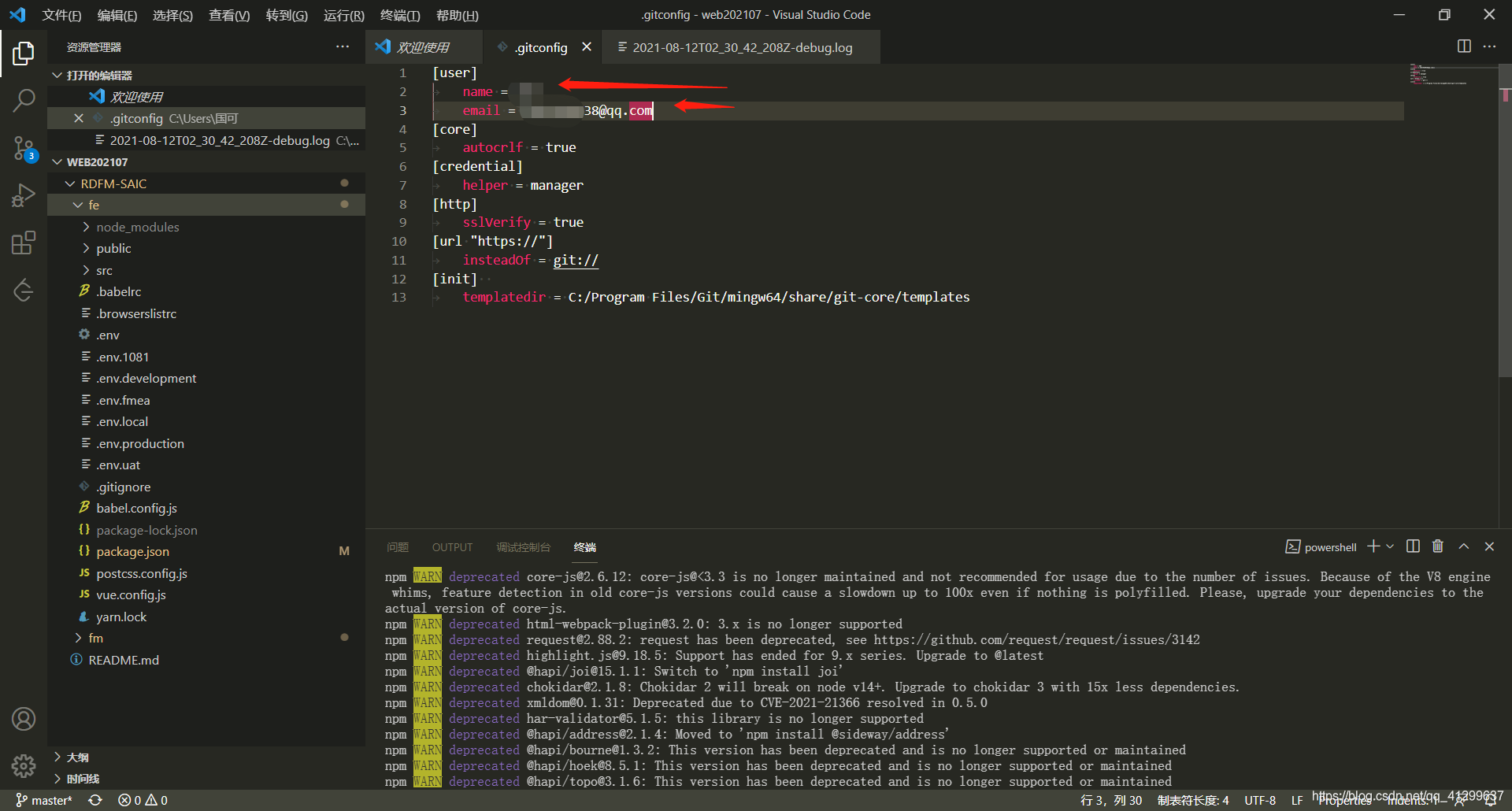Image resolution: width=1512 pixels, height=811 pixels.
Task: Change end of line sequence LF
Action: (x=1297, y=800)
